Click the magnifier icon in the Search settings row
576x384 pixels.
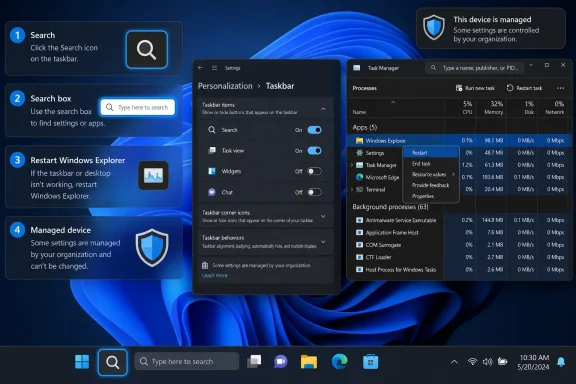point(212,130)
